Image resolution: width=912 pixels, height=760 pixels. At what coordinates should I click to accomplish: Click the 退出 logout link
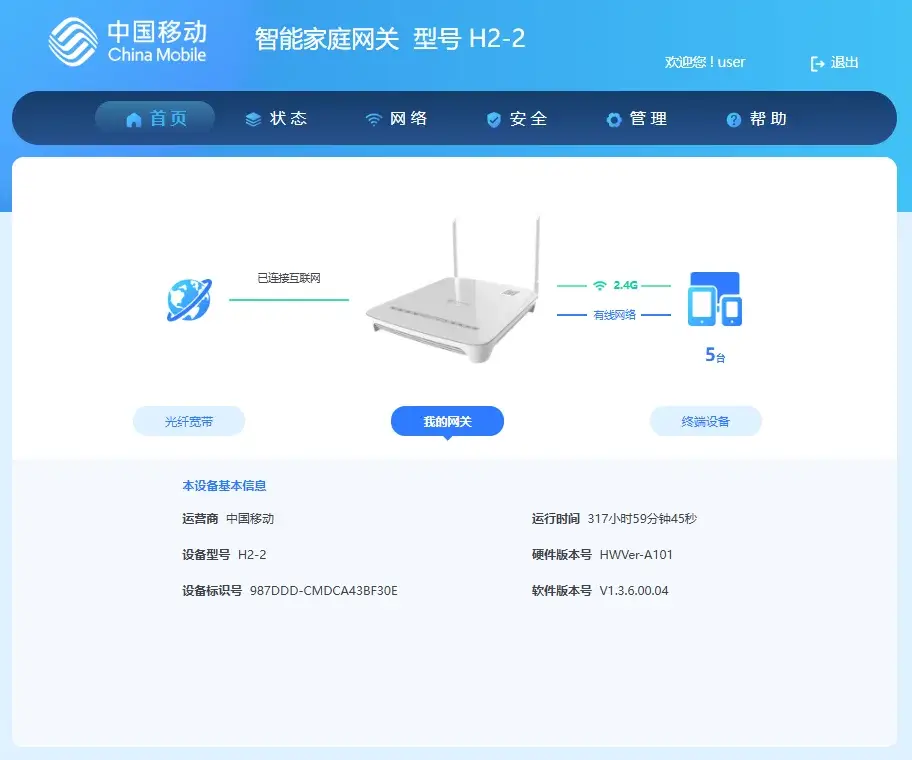844,63
